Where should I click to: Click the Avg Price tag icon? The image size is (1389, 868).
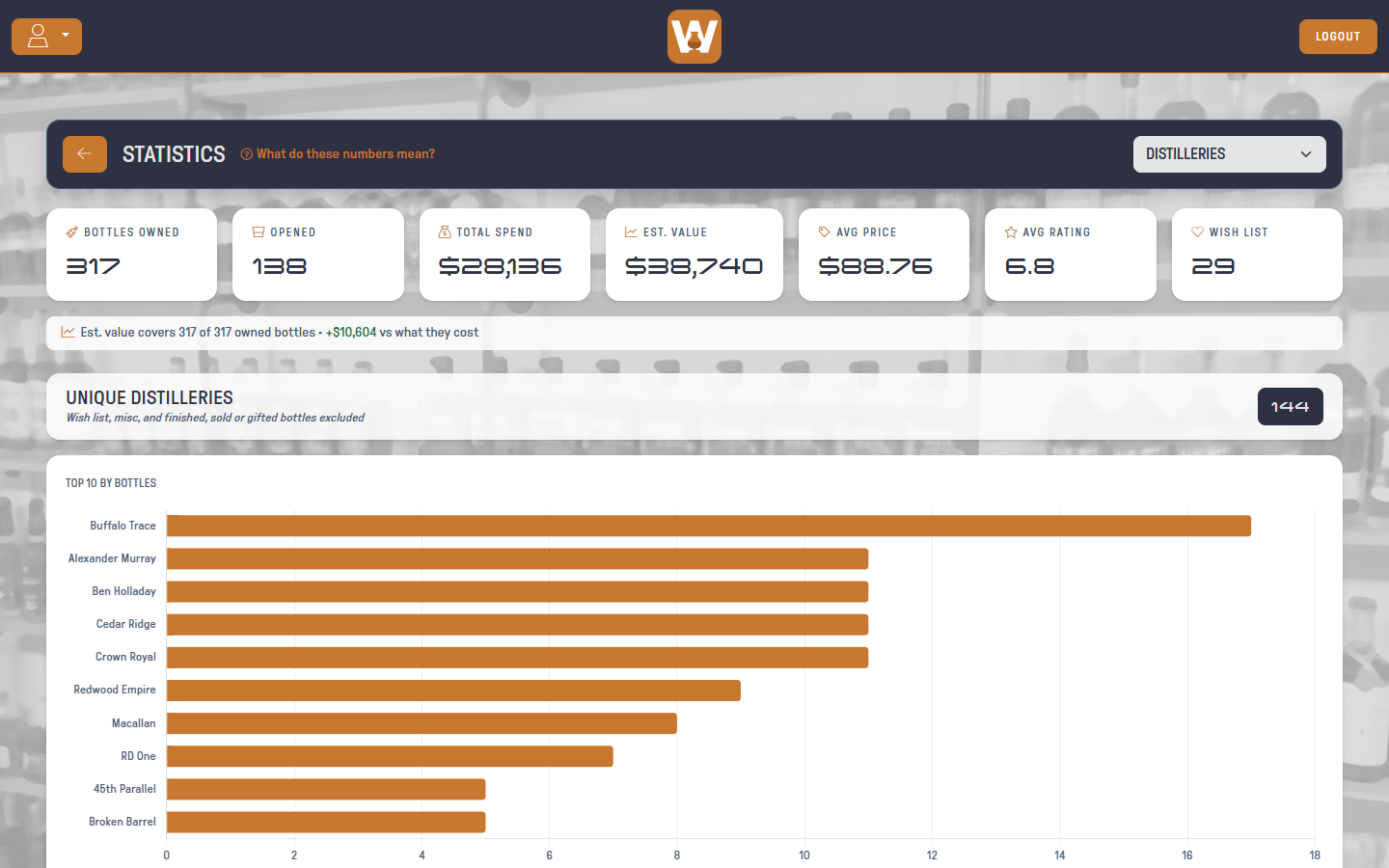(824, 232)
